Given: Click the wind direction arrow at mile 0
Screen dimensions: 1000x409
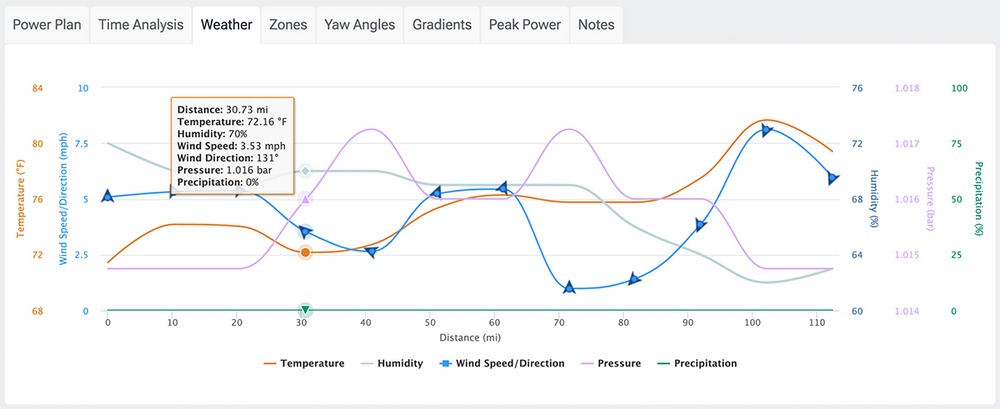Looking at the screenshot, I should (x=108, y=196).
